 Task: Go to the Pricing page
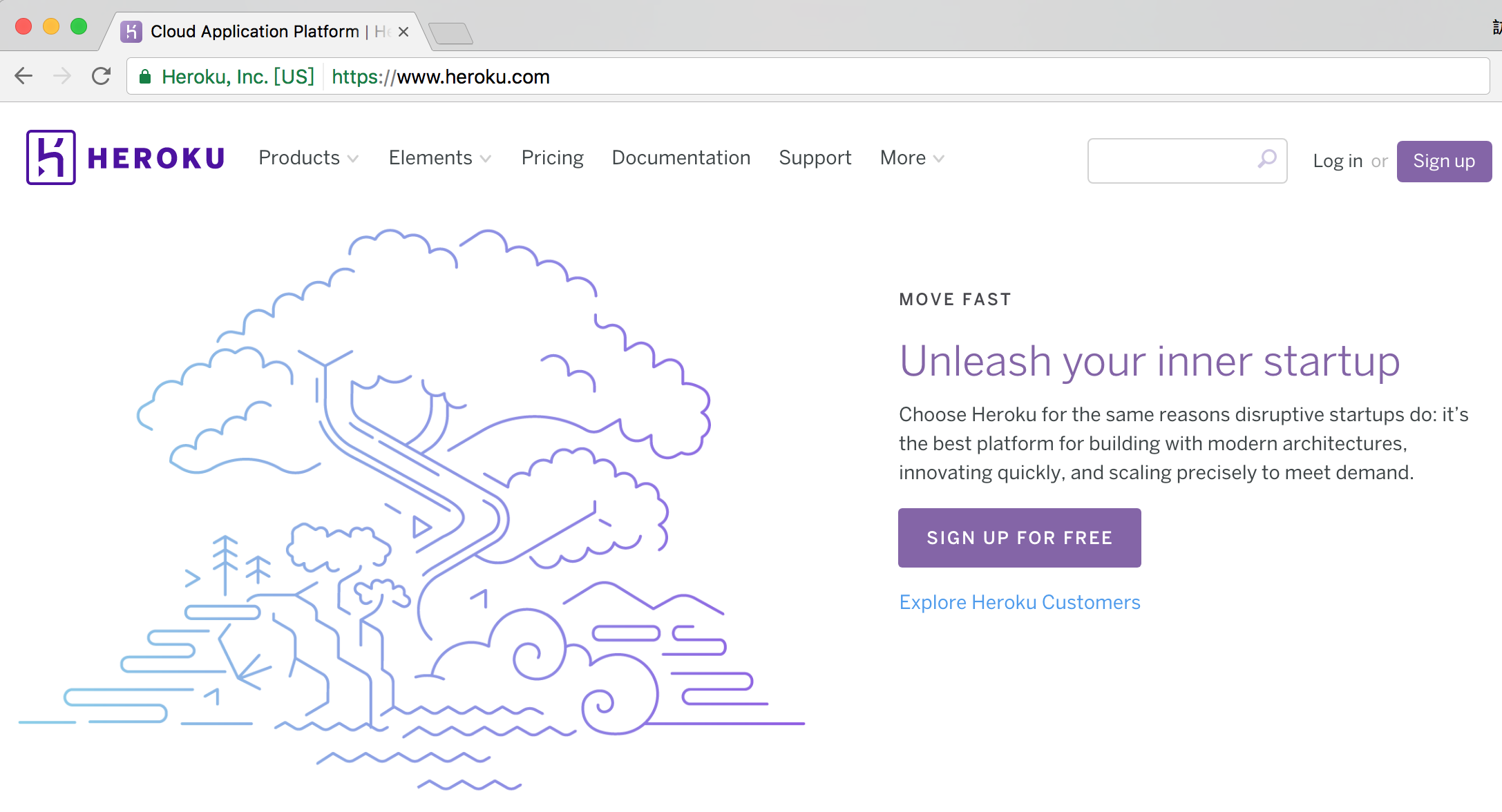click(552, 158)
